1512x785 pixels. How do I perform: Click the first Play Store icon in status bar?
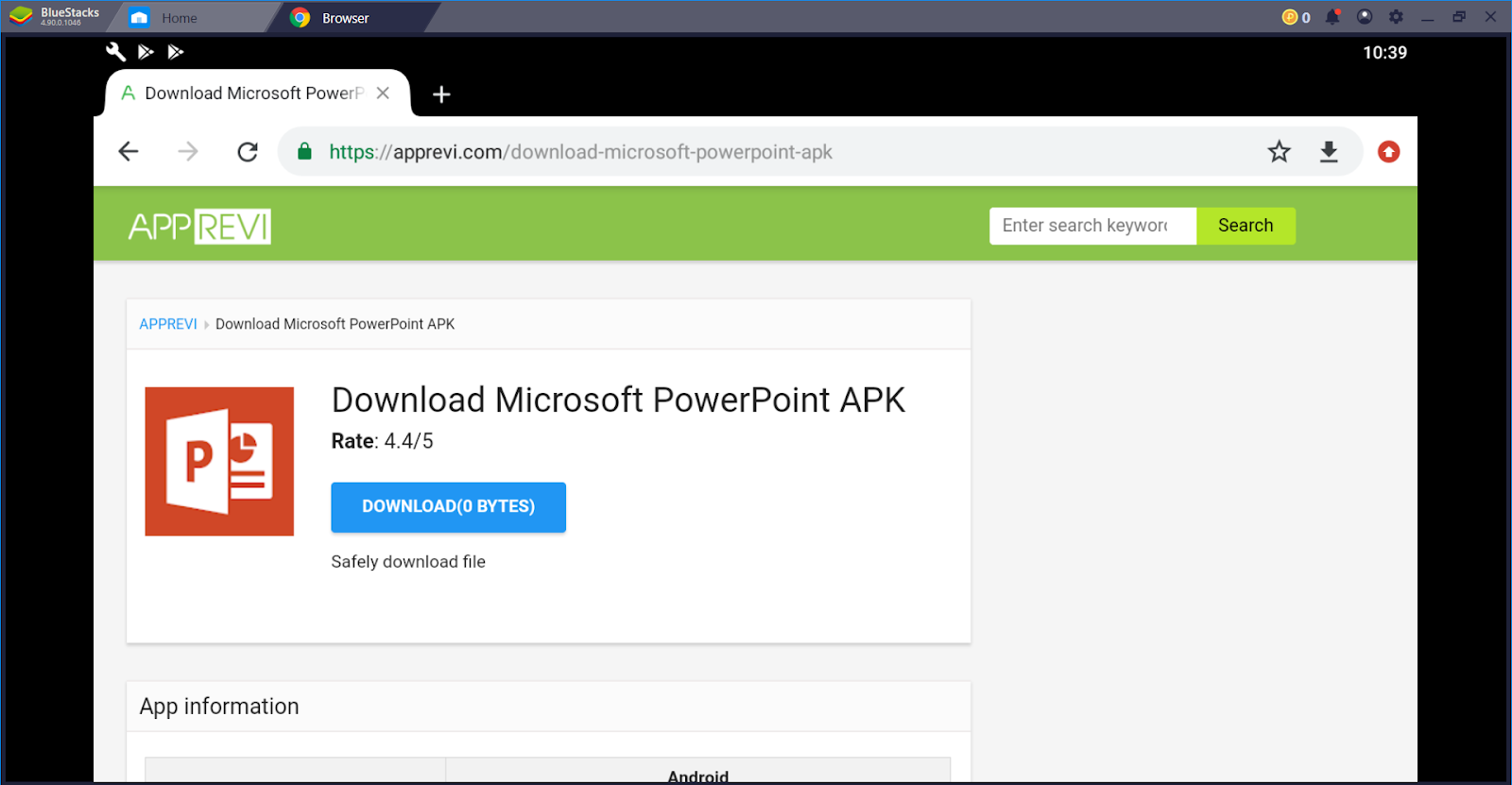[x=146, y=52]
